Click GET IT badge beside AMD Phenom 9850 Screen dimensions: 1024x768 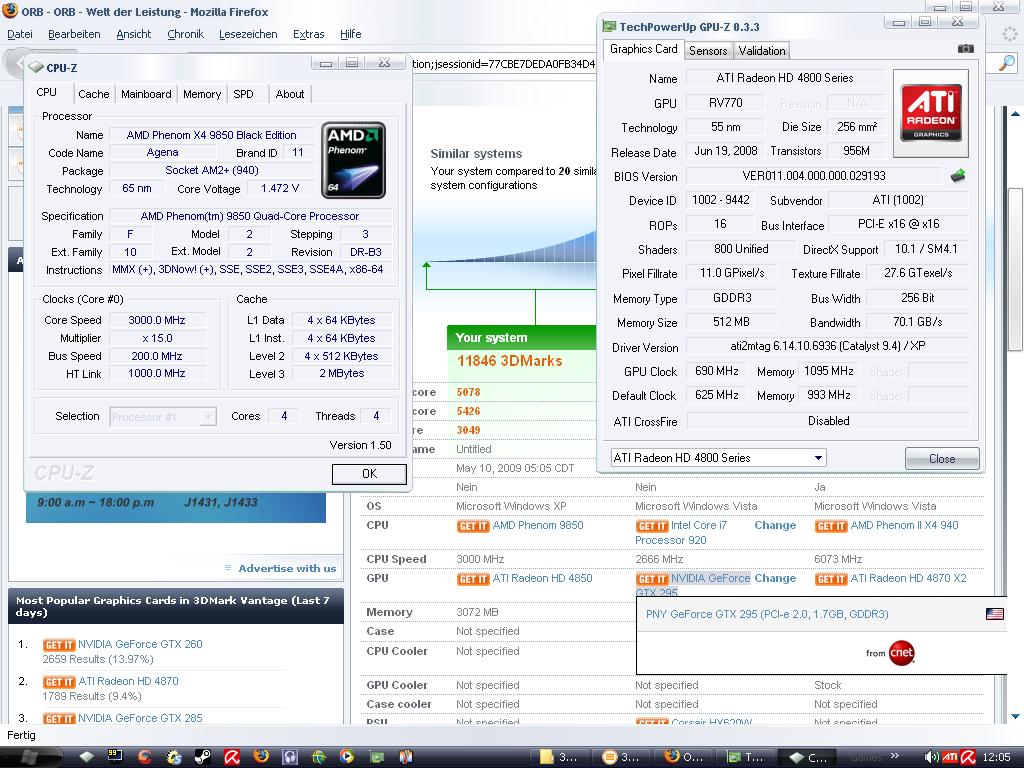[473, 526]
